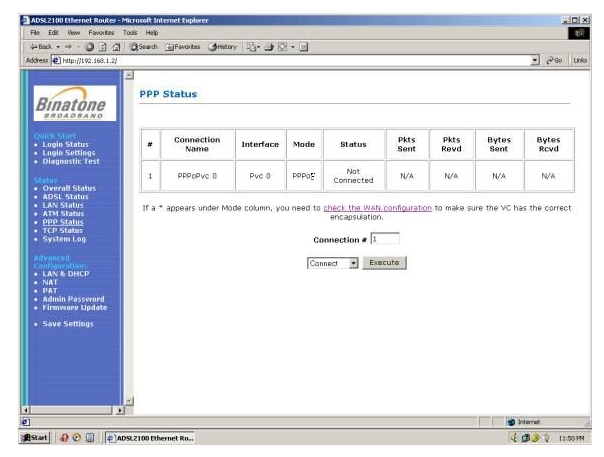Viewport: 604px width, 457px height.
Task: Open Firmware Update in sidebar
Action: [75, 307]
